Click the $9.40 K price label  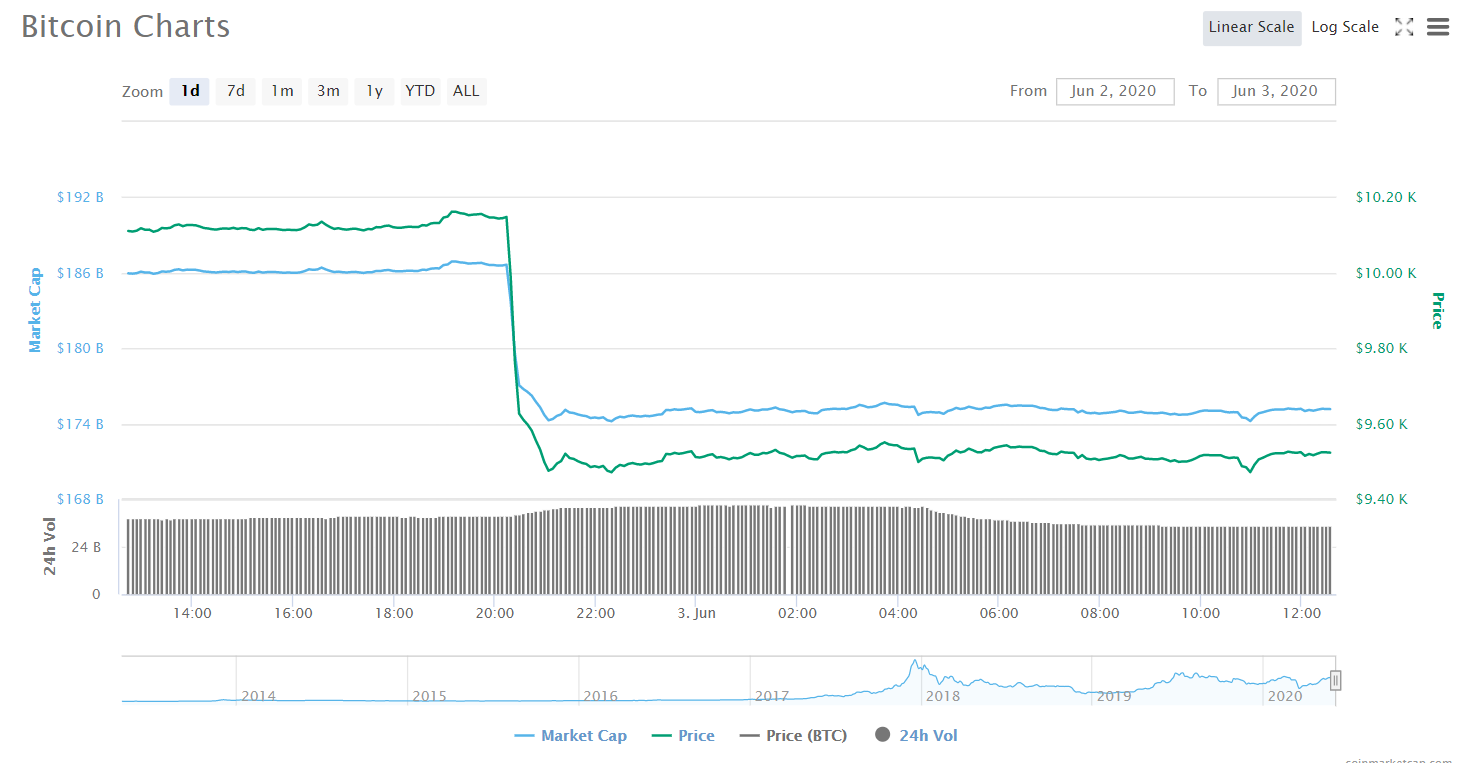(1382, 500)
